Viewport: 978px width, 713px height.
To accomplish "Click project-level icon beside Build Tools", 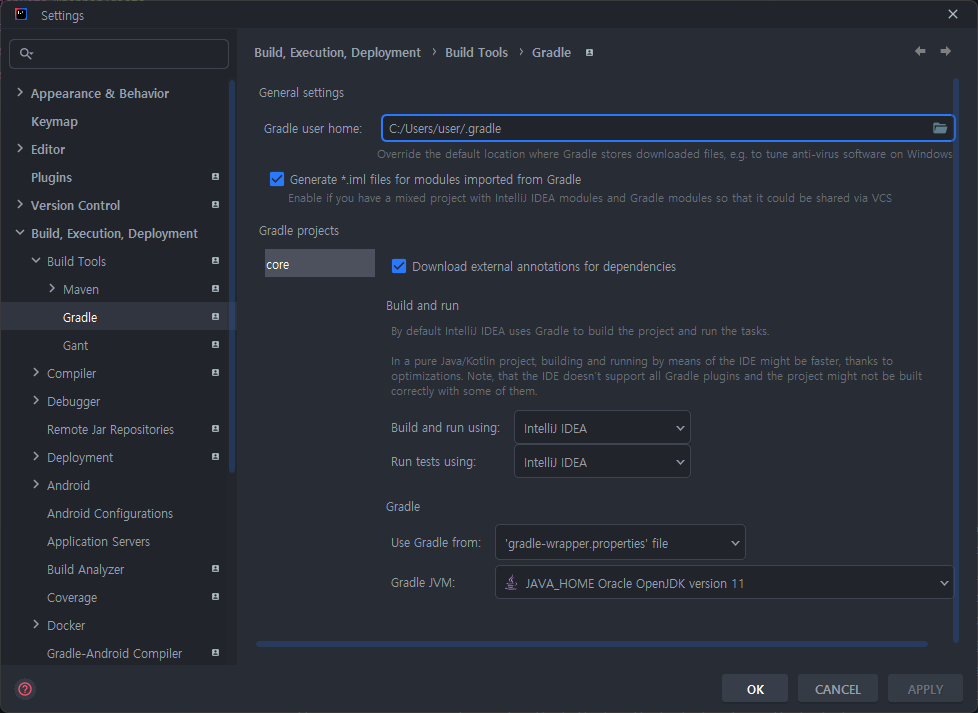I will pyautogui.click(x=215, y=261).
